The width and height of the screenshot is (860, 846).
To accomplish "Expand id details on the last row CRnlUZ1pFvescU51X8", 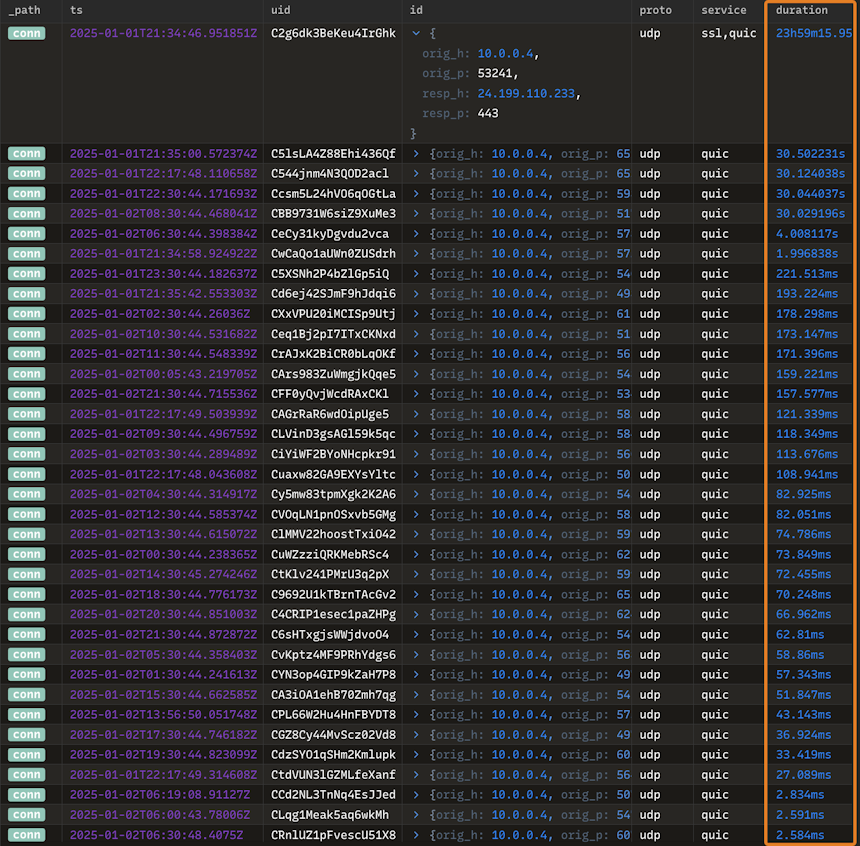I will 417,834.
